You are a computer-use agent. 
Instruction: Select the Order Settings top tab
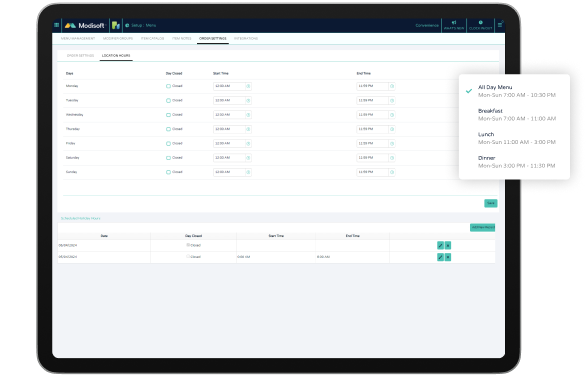coord(213,39)
